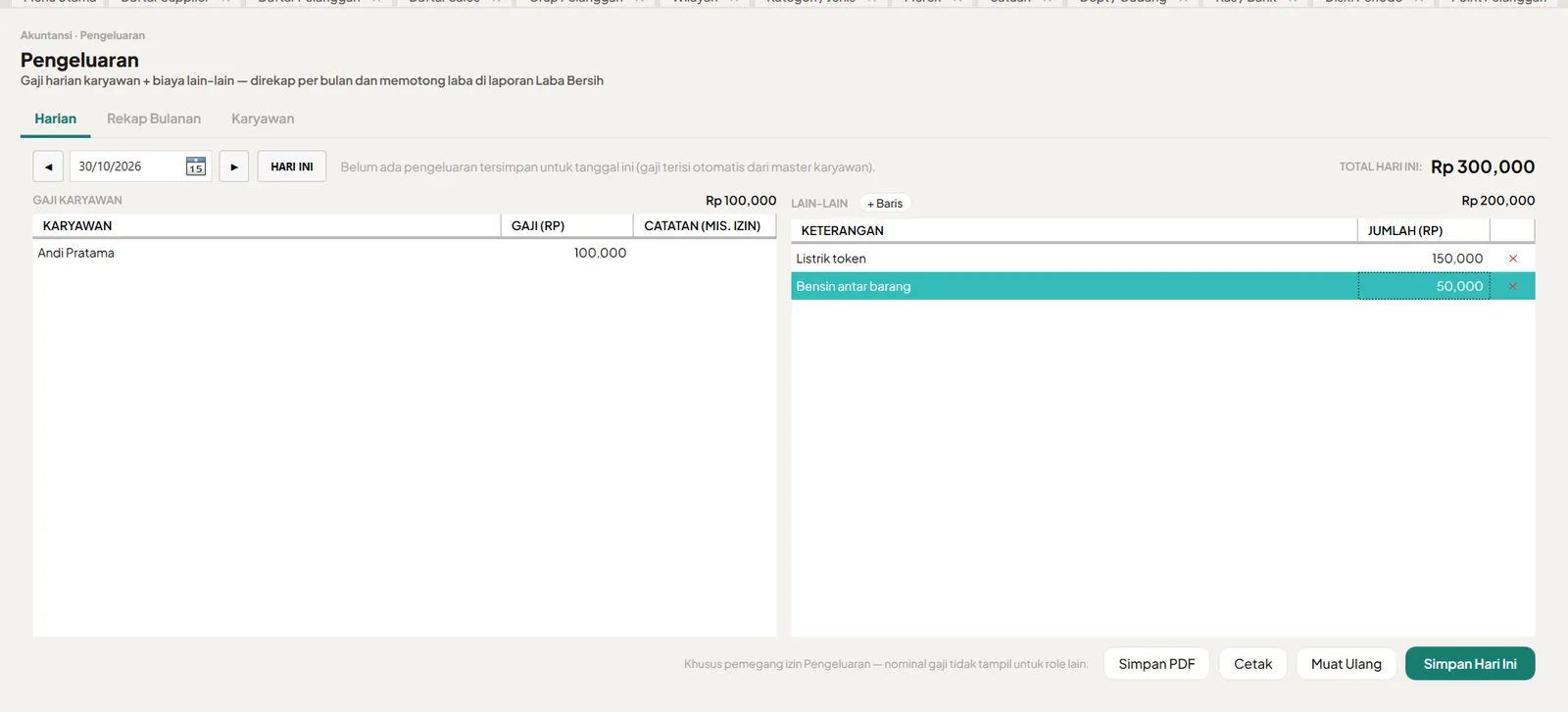Click the Rp 200,000 Lain-lain subtotal
This screenshot has width=1568, height=712.
pos(1498,201)
